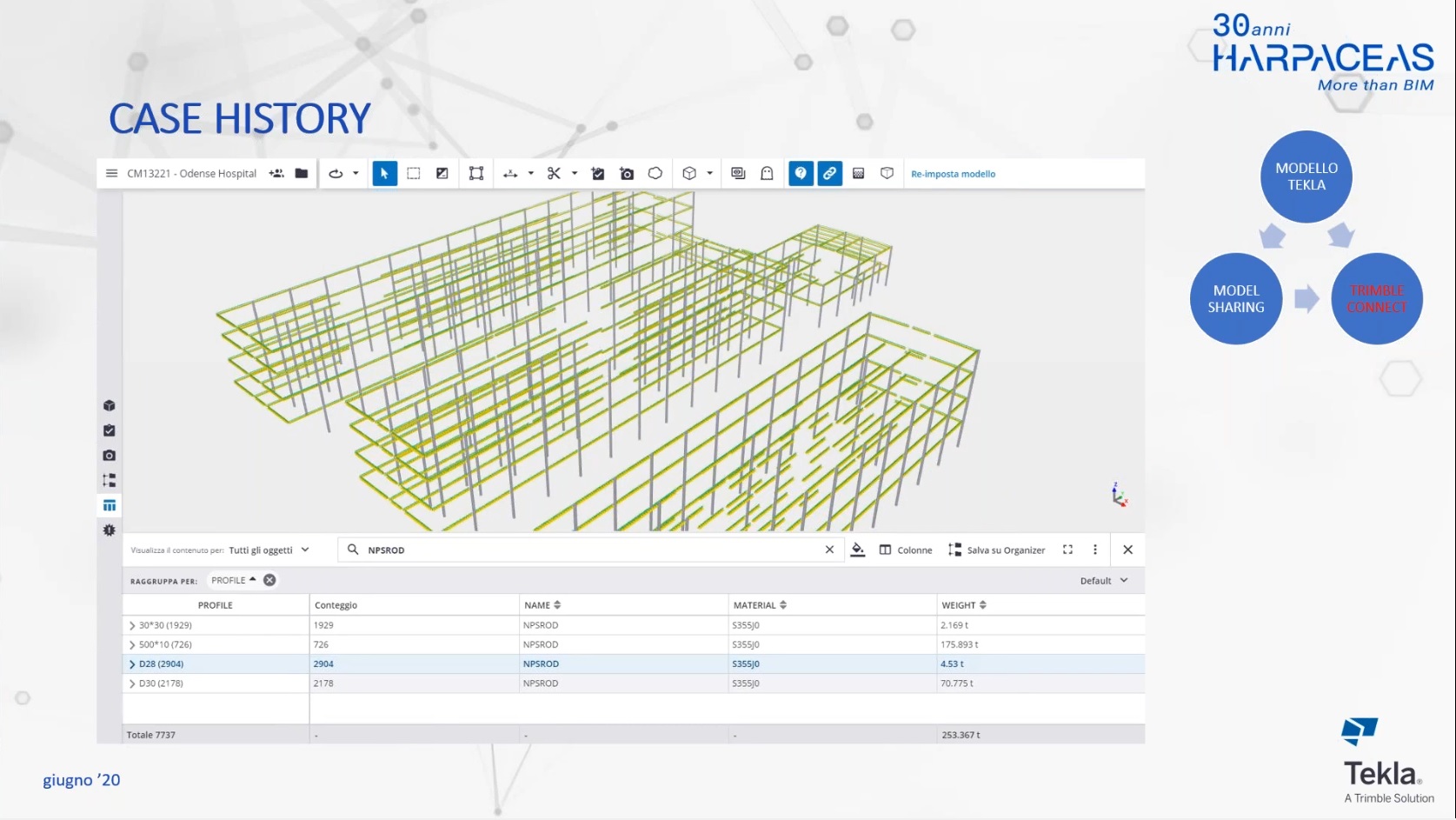Click the color fill bucket icon
Viewport: 1456px width, 820px height.
pyautogui.click(x=858, y=550)
